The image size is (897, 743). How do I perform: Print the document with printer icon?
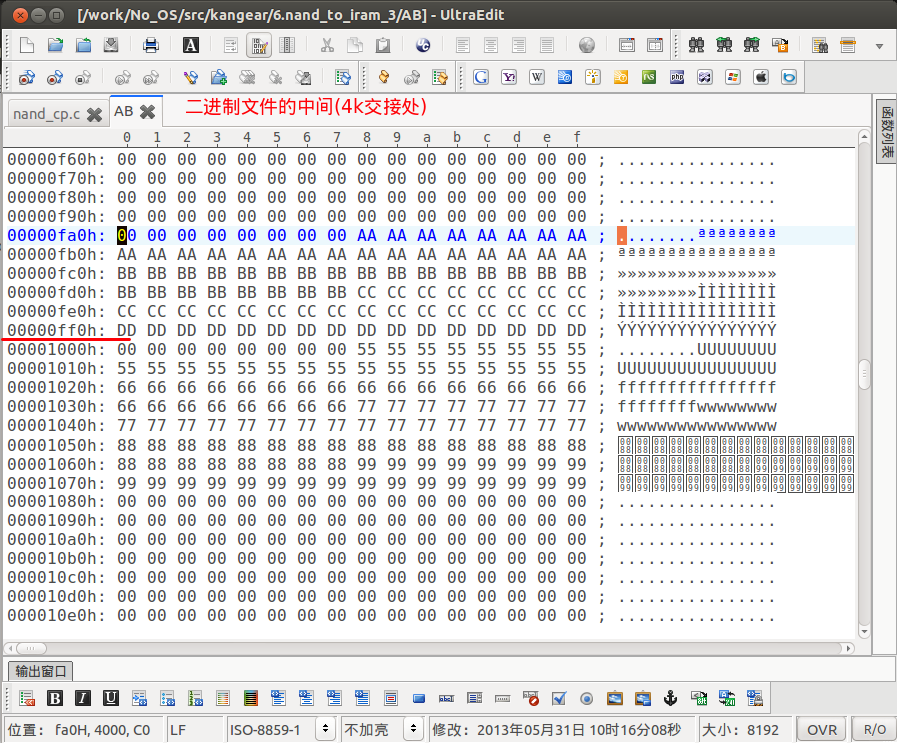coord(151,45)
